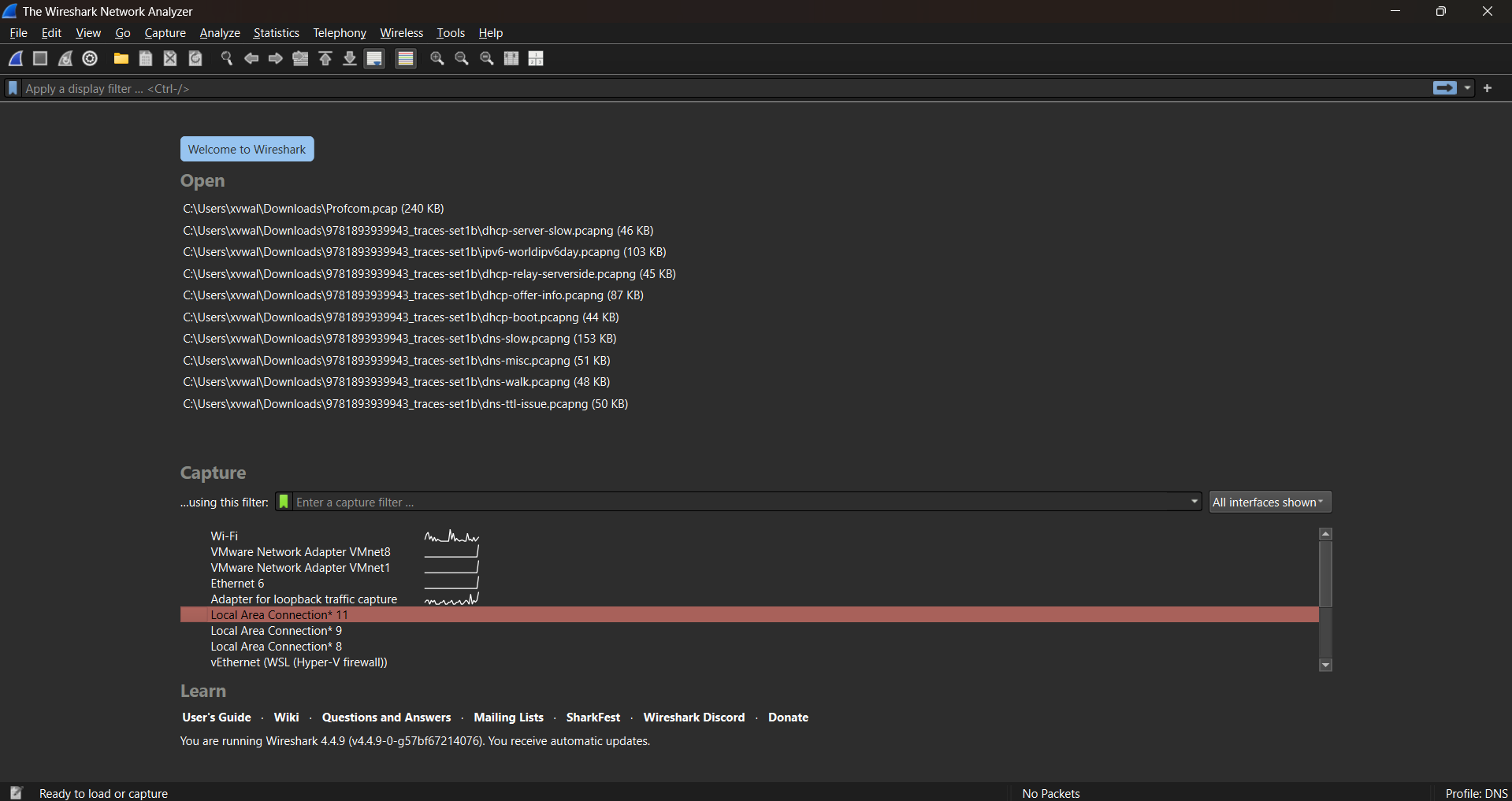
Task: Jump to last packet icon
Action: click(x=350, y=59)
